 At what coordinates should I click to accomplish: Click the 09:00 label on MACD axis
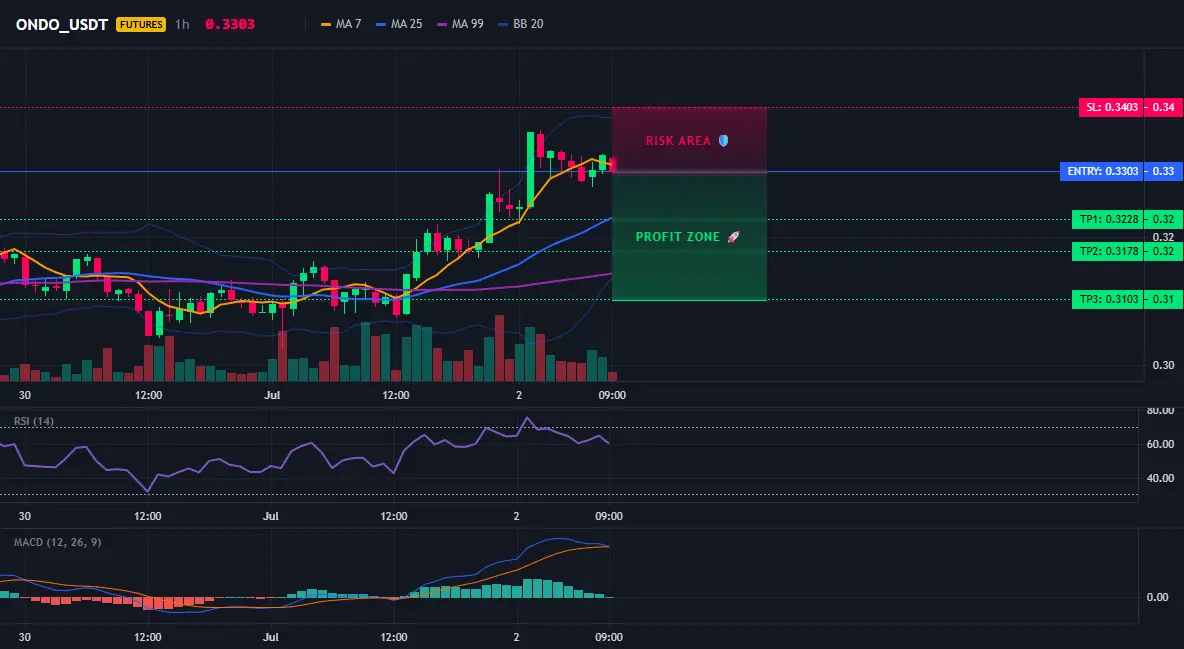[x=609, y=637]
